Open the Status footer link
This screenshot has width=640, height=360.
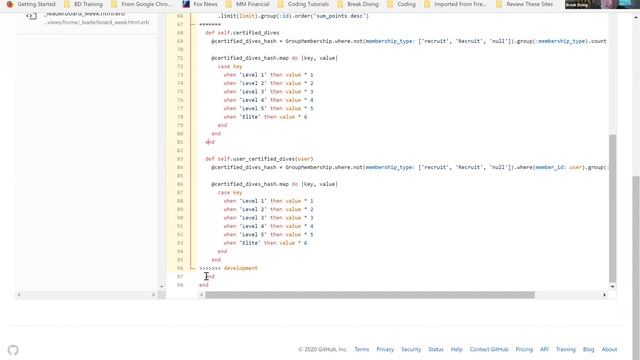(x=436, y=349)
